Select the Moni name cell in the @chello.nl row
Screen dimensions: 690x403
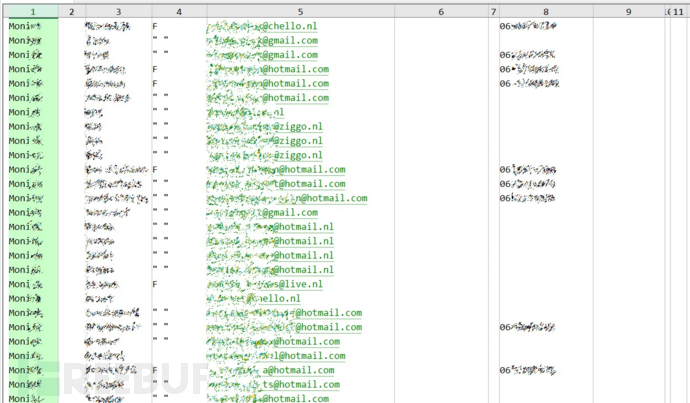click(x=25, y=26)
